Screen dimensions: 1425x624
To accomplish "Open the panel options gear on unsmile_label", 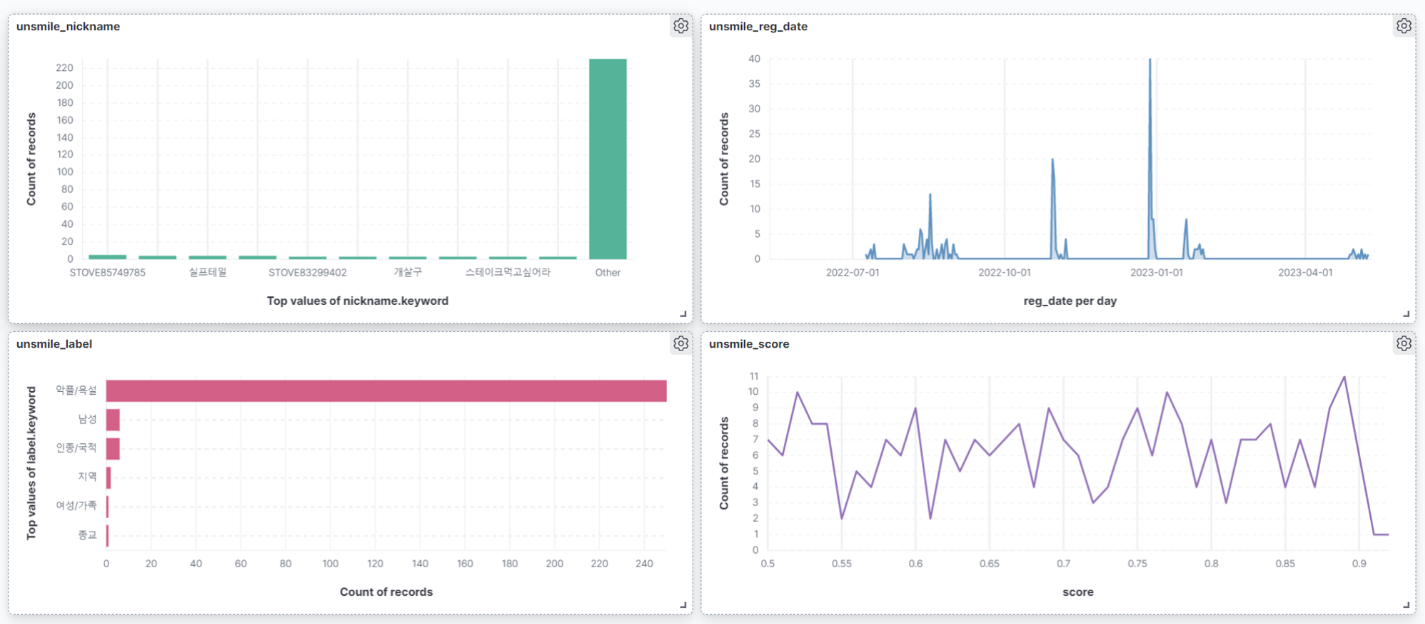I will point(681,343).
